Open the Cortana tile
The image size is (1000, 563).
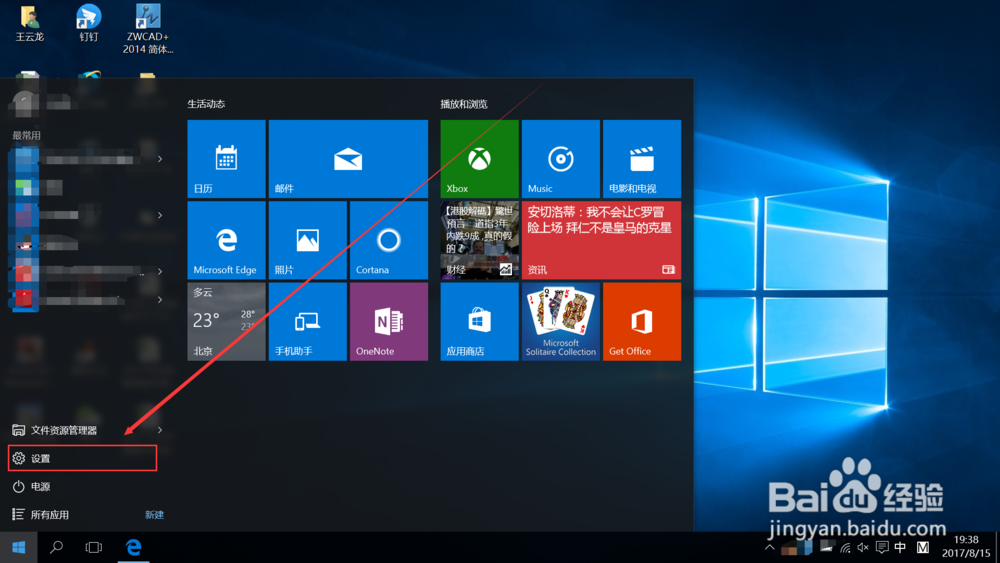(389, 240)
